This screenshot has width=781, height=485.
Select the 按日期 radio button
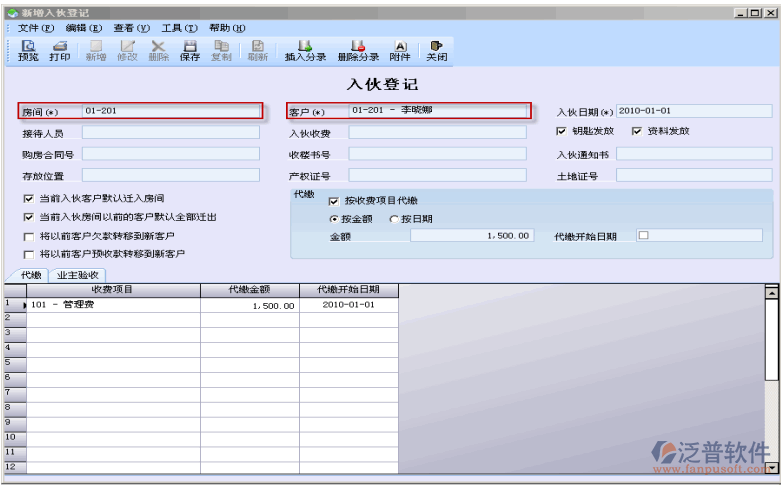point(394,218)
